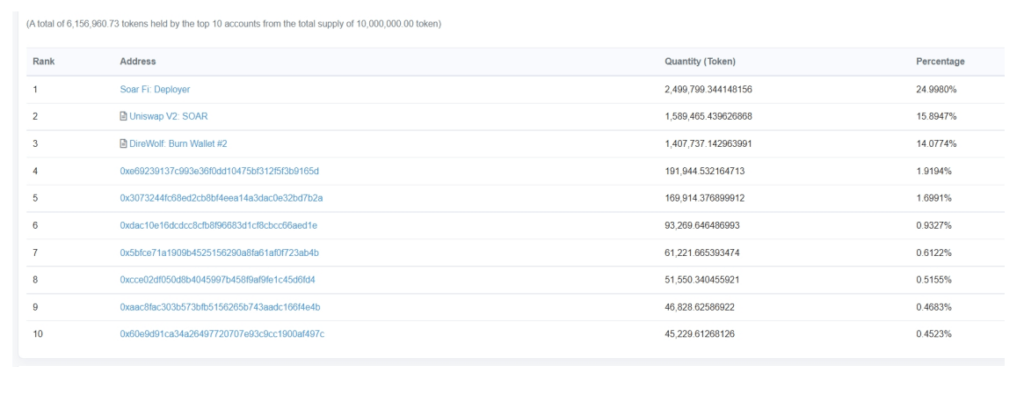Open address starting 0xe69239137c993e
This screenshot has width=1024, height=395.
coord(219,171)
